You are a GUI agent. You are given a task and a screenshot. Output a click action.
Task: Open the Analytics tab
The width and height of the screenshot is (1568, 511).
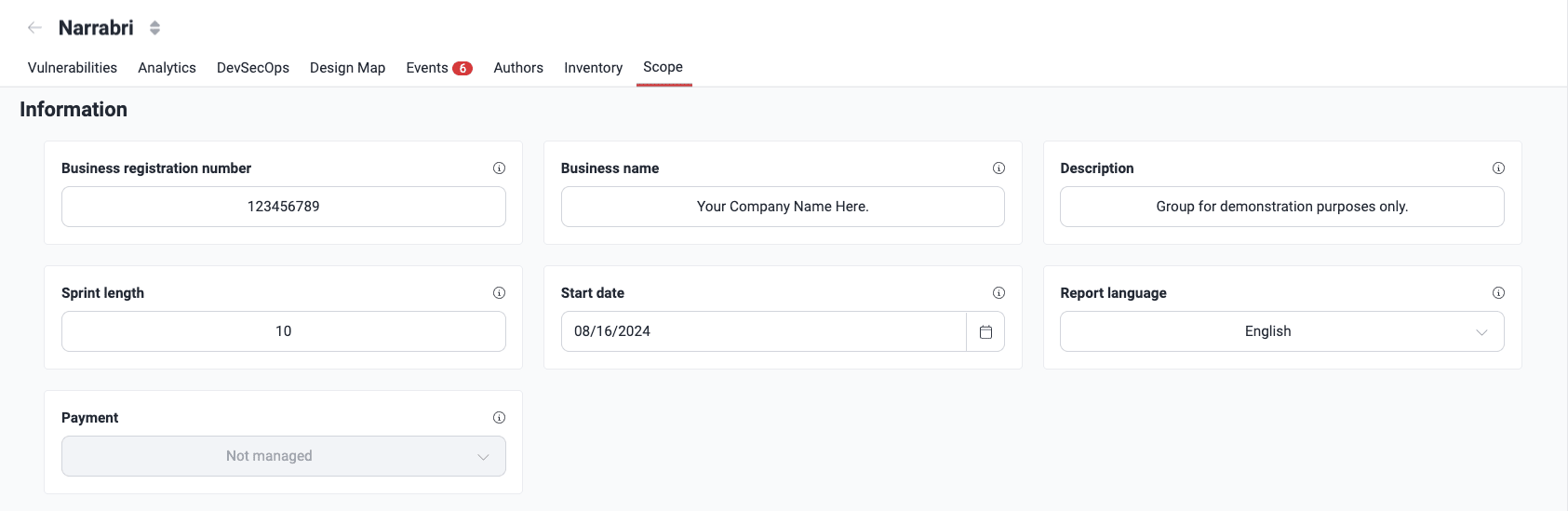(167, 68)
